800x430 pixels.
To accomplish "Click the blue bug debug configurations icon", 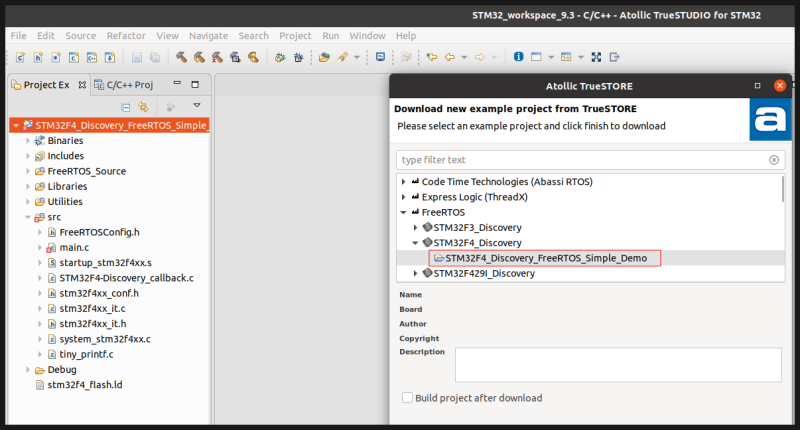I will (298, 57).
